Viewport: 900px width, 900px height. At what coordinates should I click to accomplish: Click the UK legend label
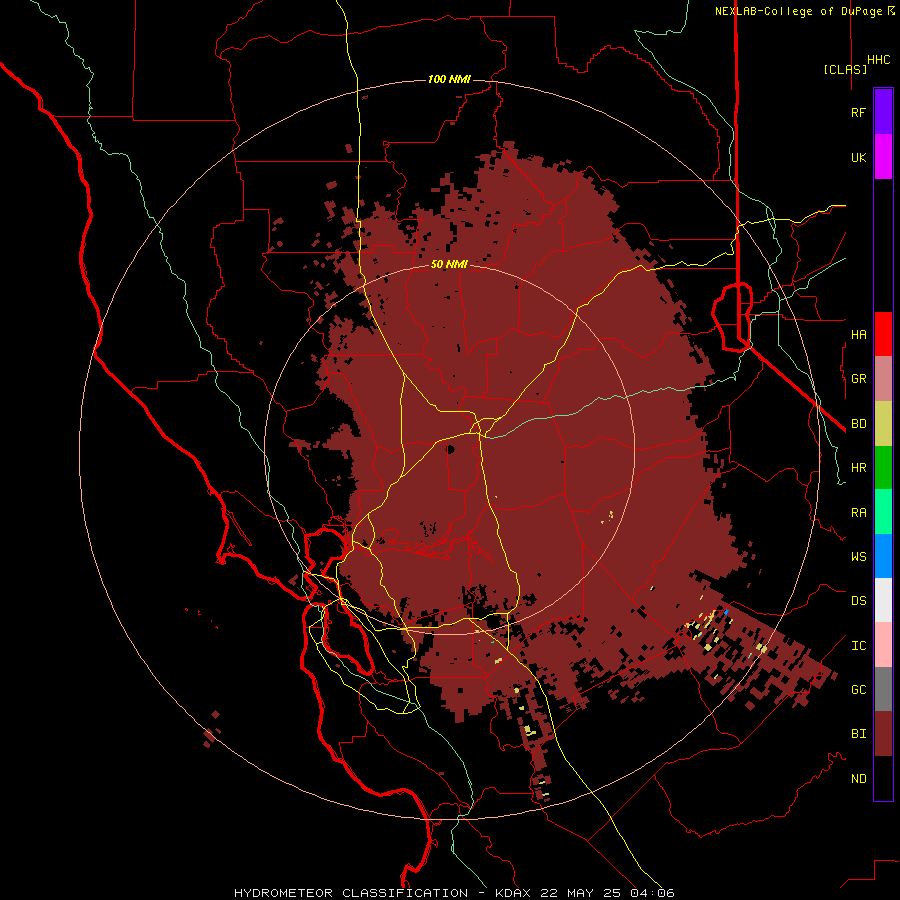(858, 157)
